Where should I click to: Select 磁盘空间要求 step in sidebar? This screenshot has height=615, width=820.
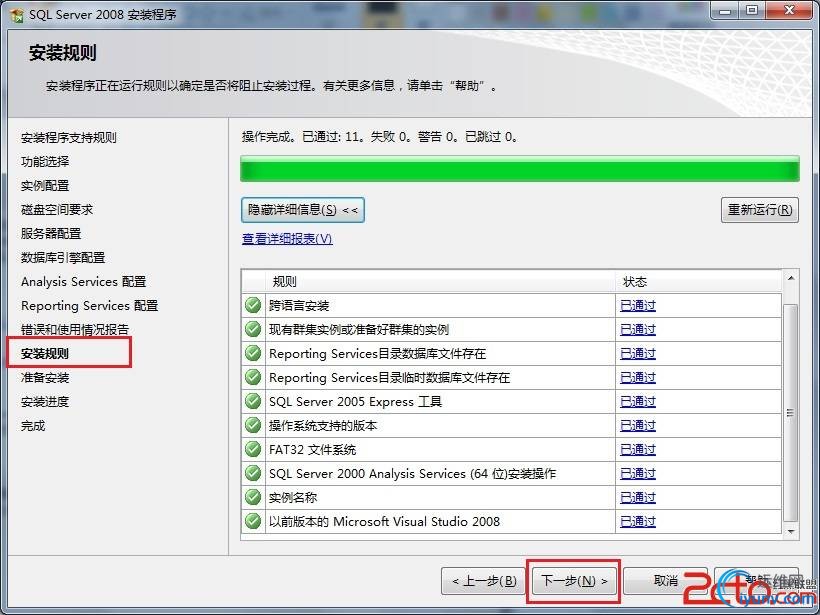coord(57,210)
